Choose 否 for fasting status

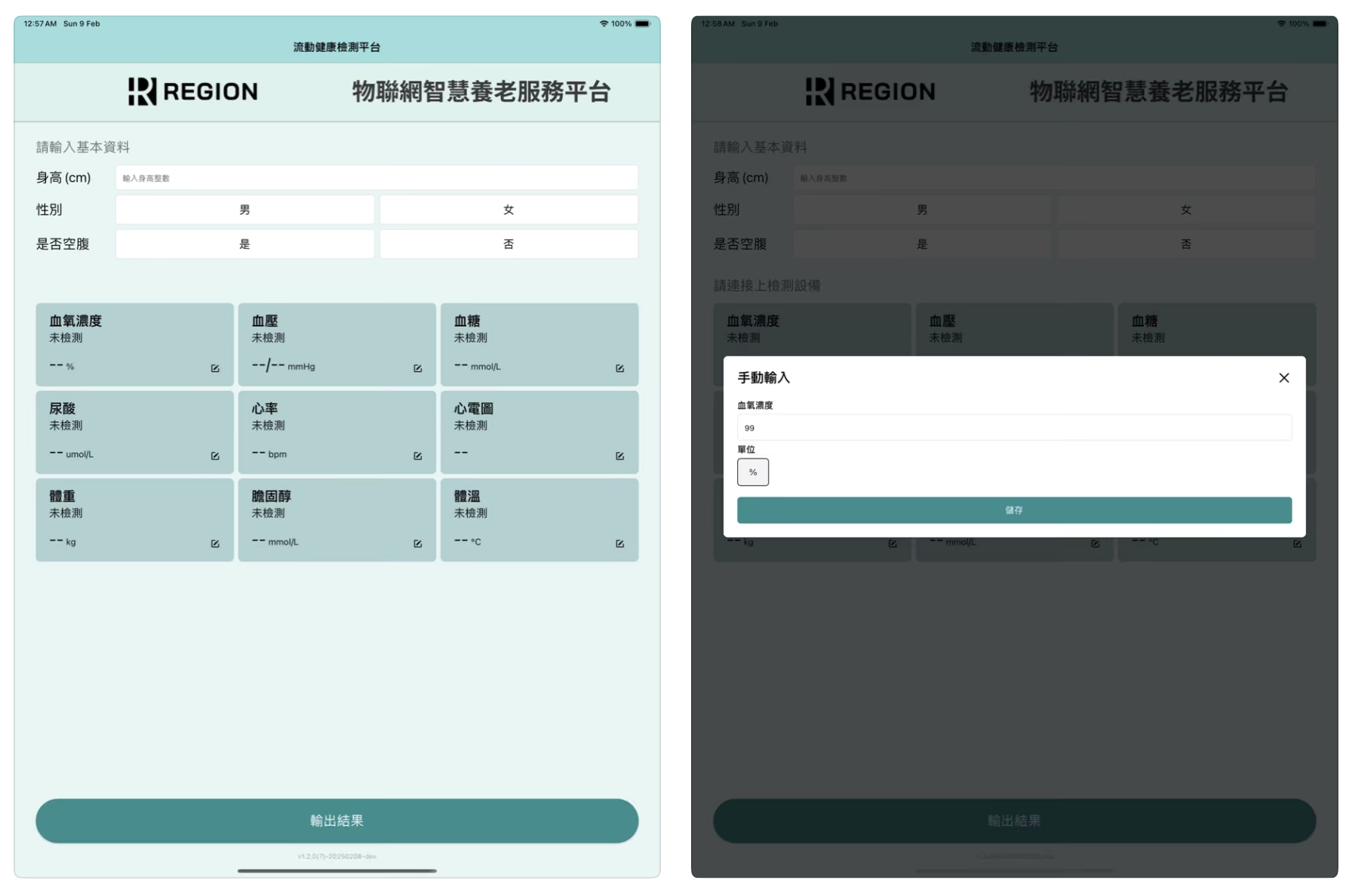(x=509, y=244)
